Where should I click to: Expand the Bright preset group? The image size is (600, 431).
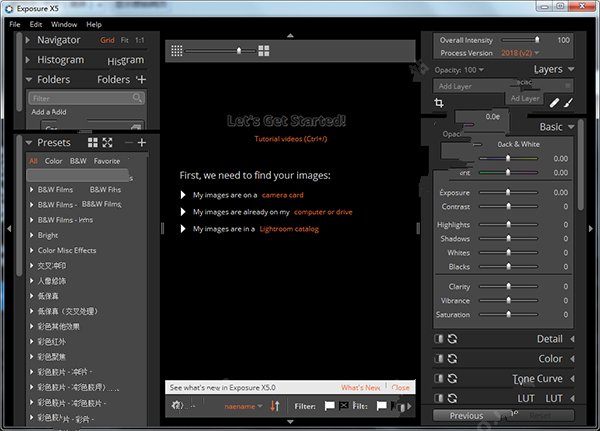(x=32, y=235)
